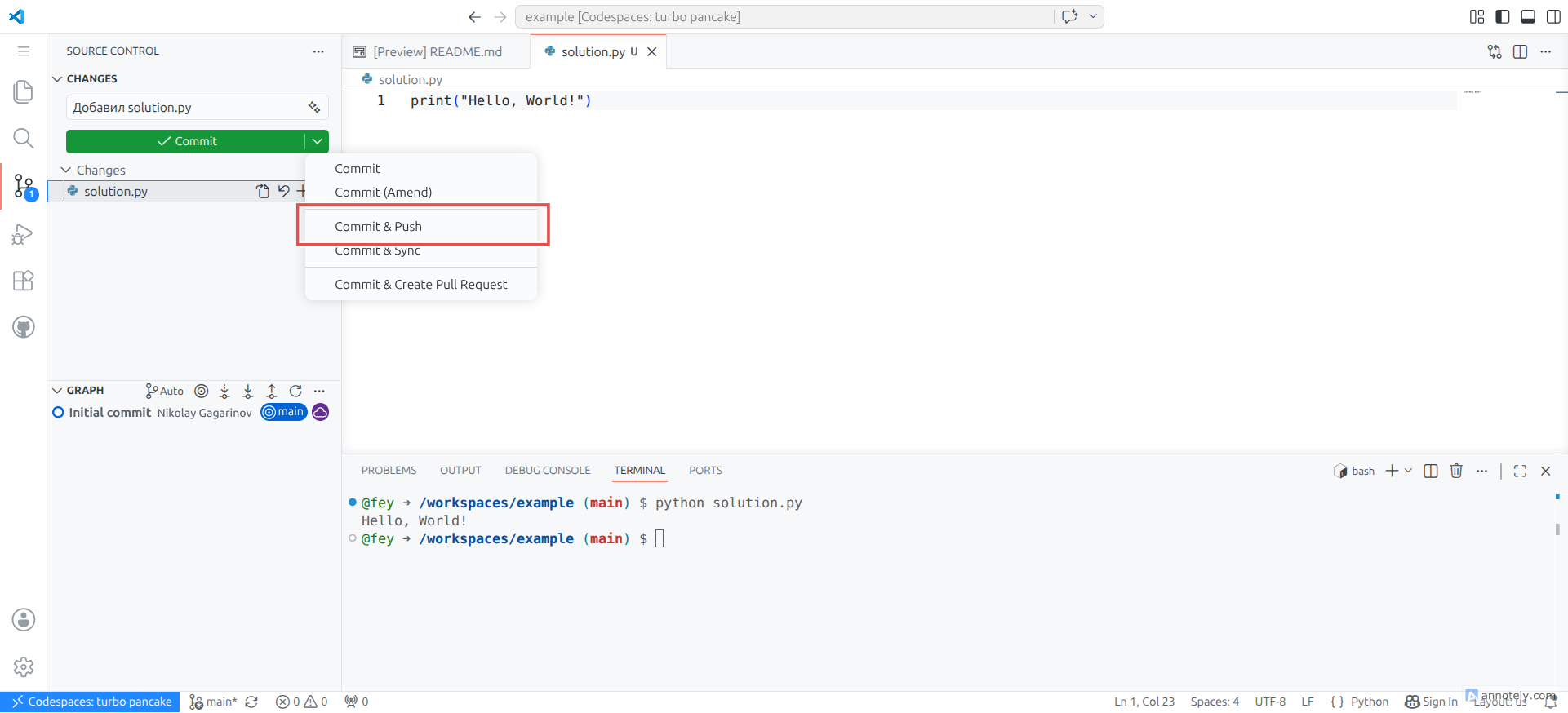
Task: Switch to the PORTS panel tab
Action: pyautogui.click(x=705, y=471)
